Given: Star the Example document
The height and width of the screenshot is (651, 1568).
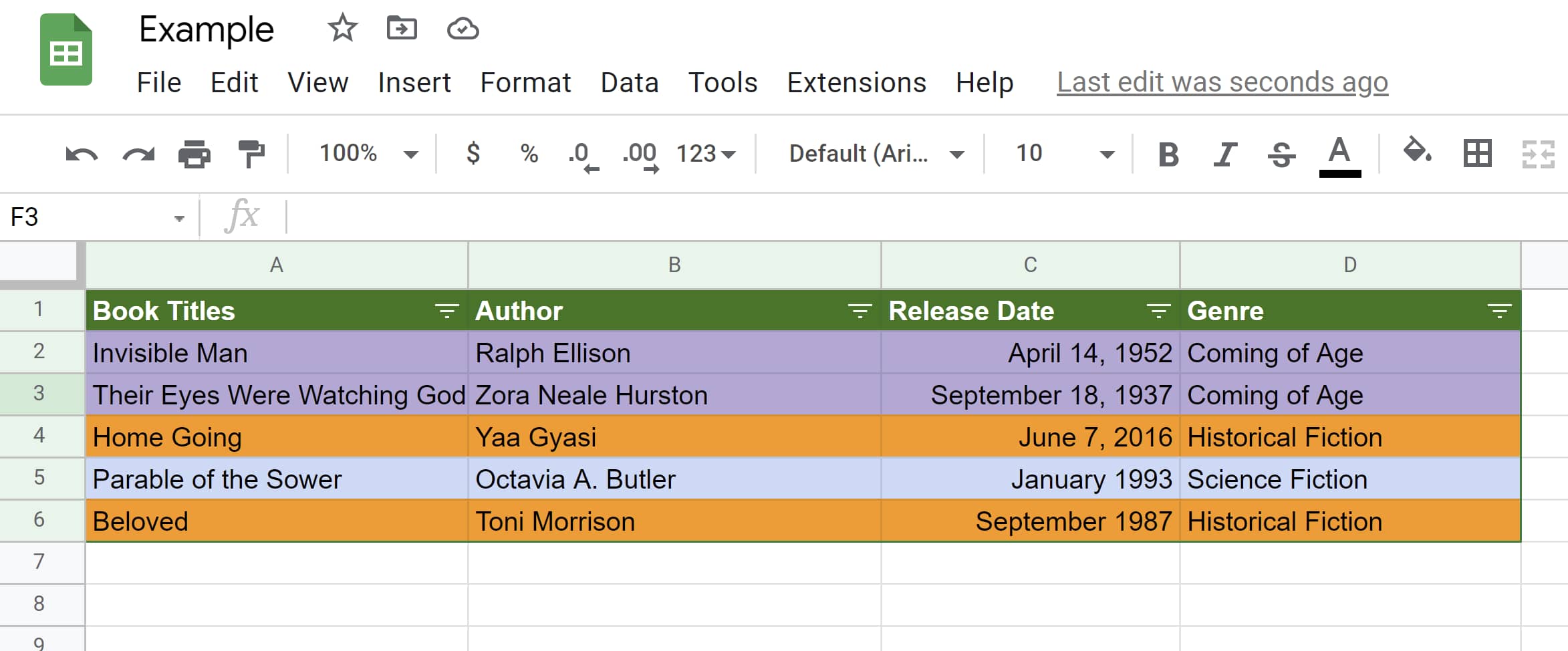Looking at the screenshot, I should pyautogui.click(x=342, y=29).
